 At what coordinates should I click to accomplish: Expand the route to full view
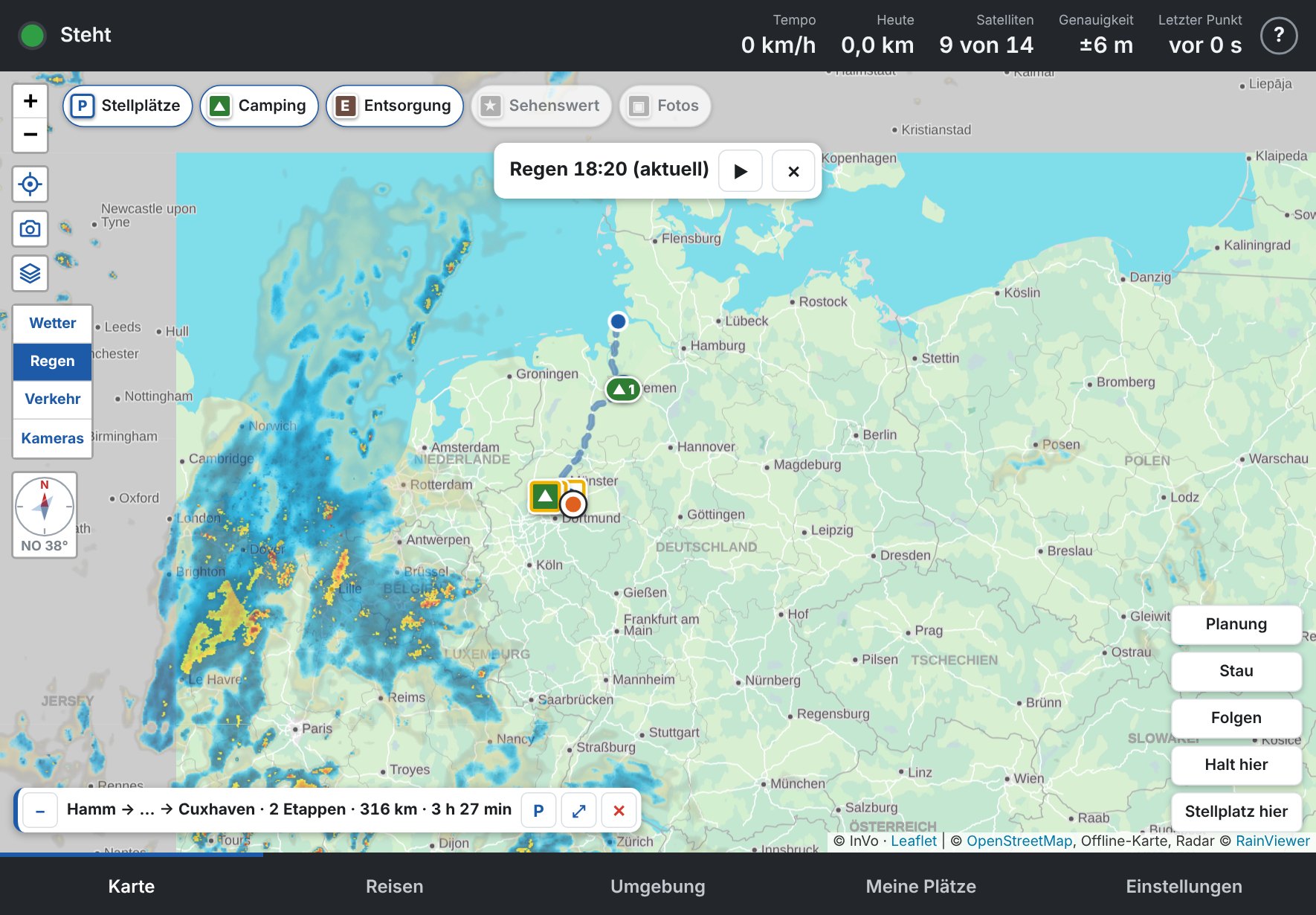coord(579,810)
